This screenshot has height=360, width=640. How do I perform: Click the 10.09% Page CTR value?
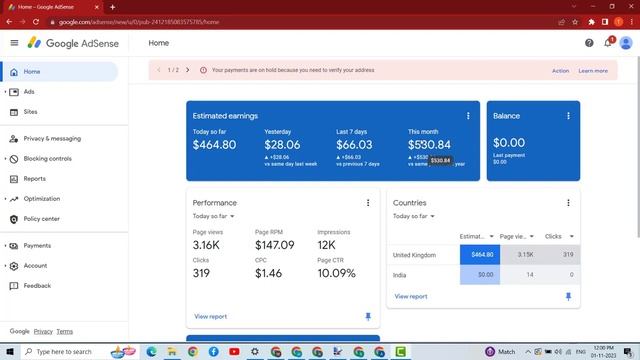tap(336, 273)
